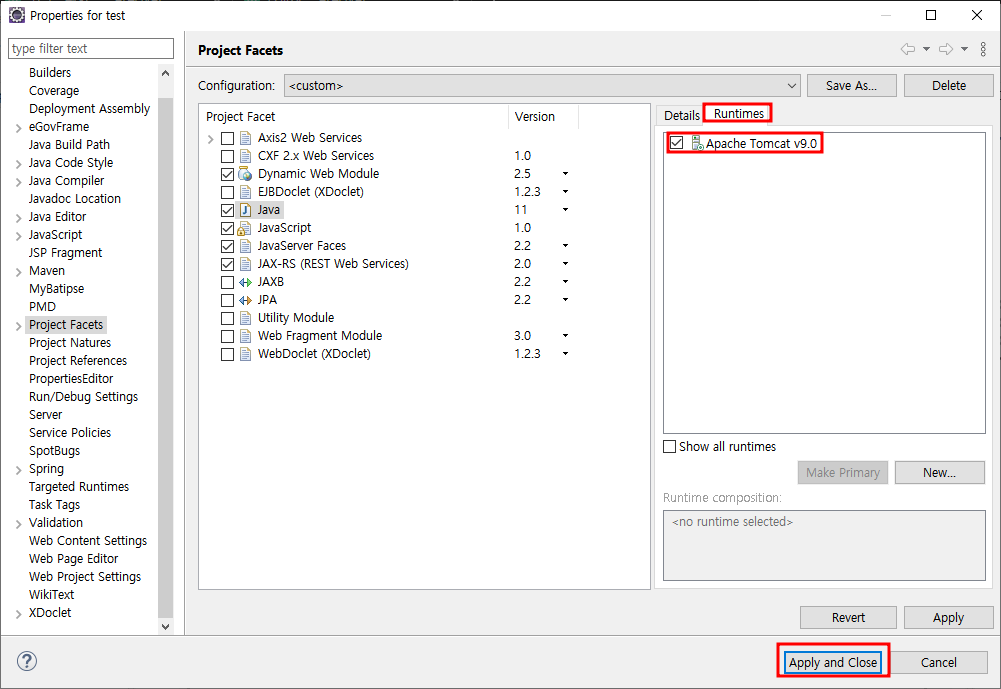Click the Properties window Eclipse icon
The image size is (1001, 689).
click(17, 15)
